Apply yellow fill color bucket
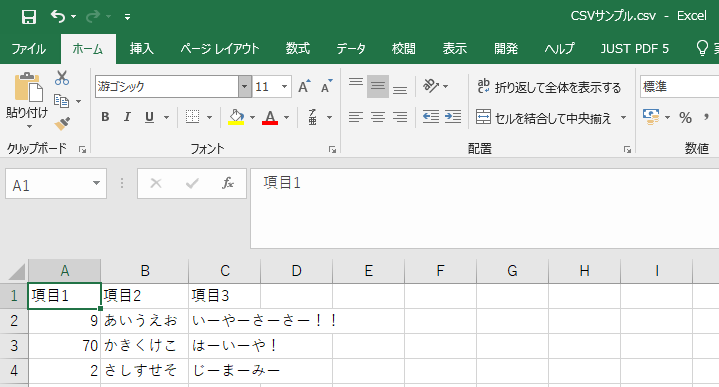The image size is (719, 387). click(x=236, y=117)
